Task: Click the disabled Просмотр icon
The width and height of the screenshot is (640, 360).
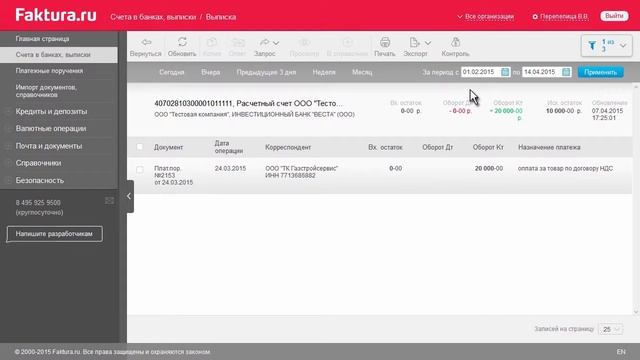Action: 304,42
